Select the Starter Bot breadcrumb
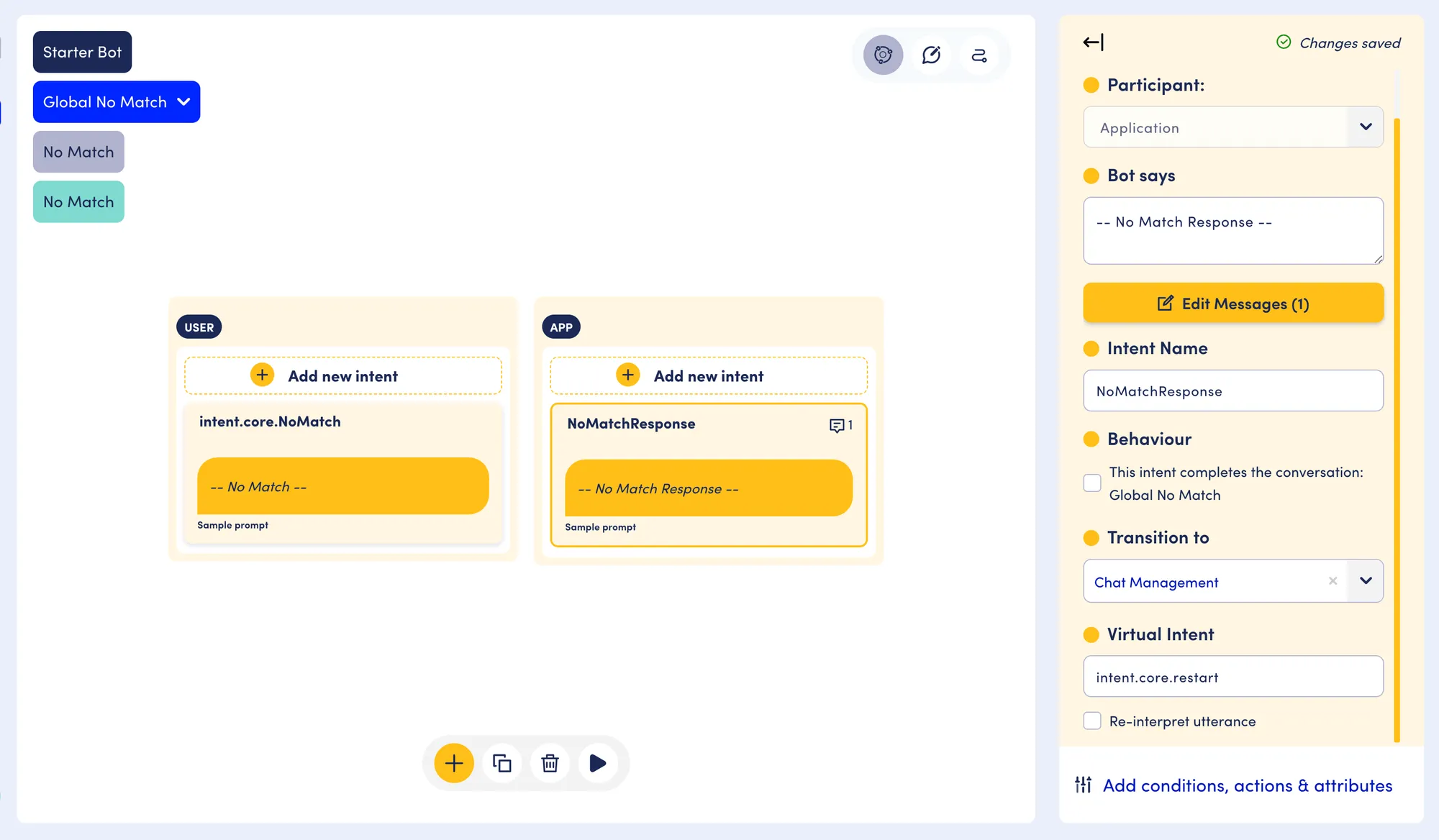This screenshot has width=1439, height=840. click(82, 52)
